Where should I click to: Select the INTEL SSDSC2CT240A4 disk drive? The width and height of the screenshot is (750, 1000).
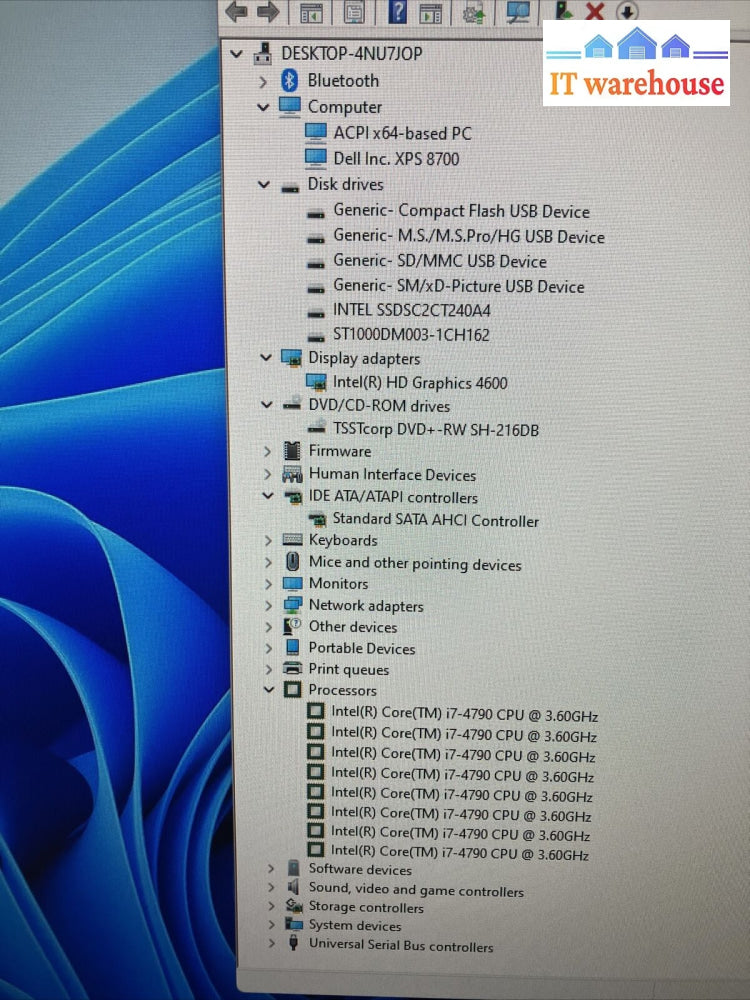coord(411,311)
